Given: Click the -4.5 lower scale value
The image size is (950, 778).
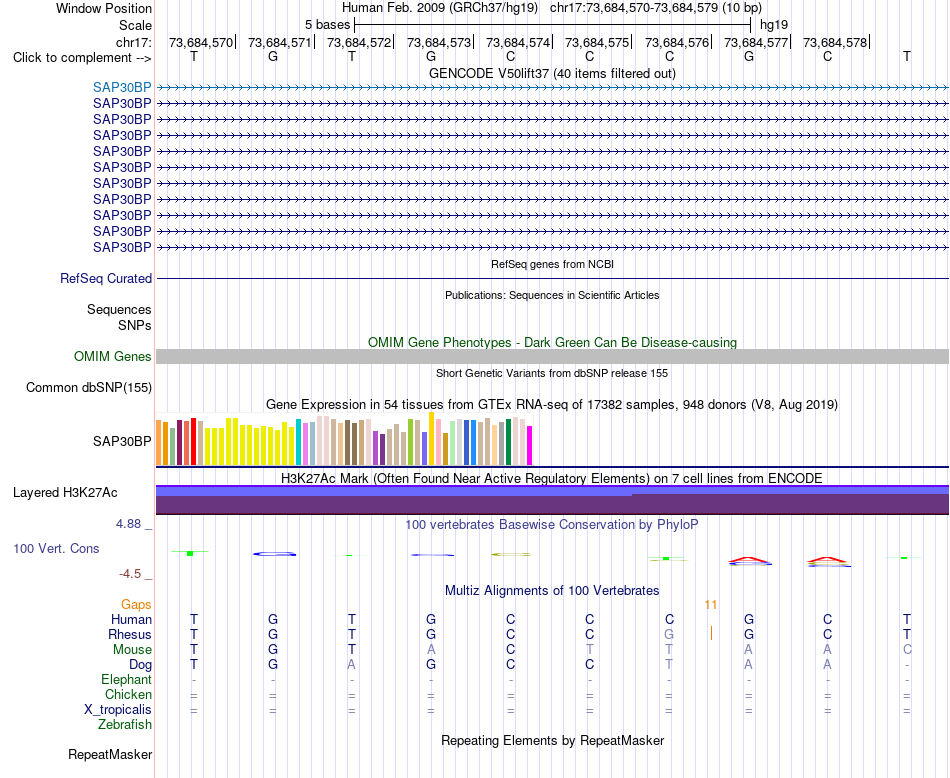Looking at the screenshot, I should 130,574.
